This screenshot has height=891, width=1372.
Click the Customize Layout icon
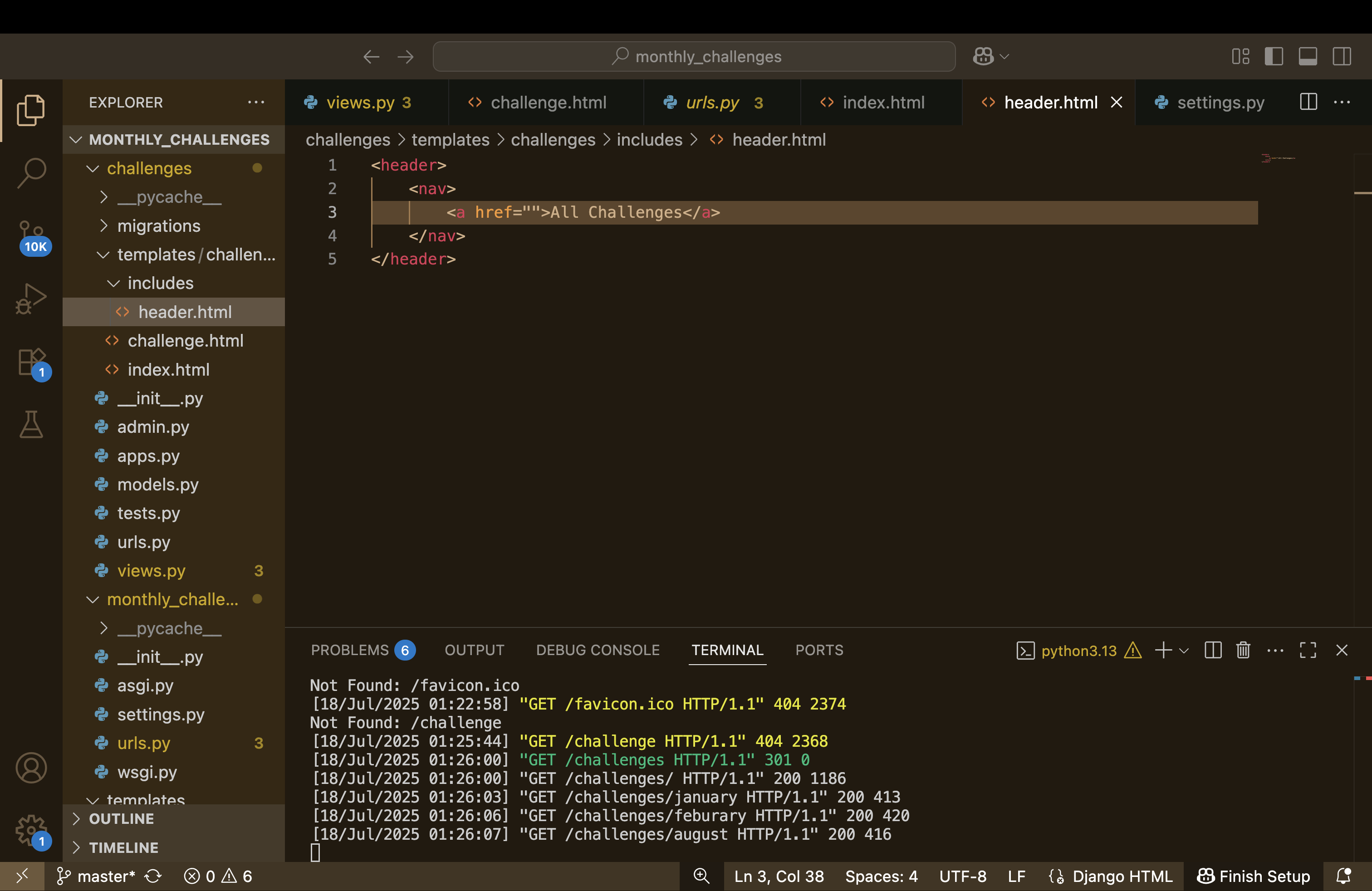(x=1240, y=56)
